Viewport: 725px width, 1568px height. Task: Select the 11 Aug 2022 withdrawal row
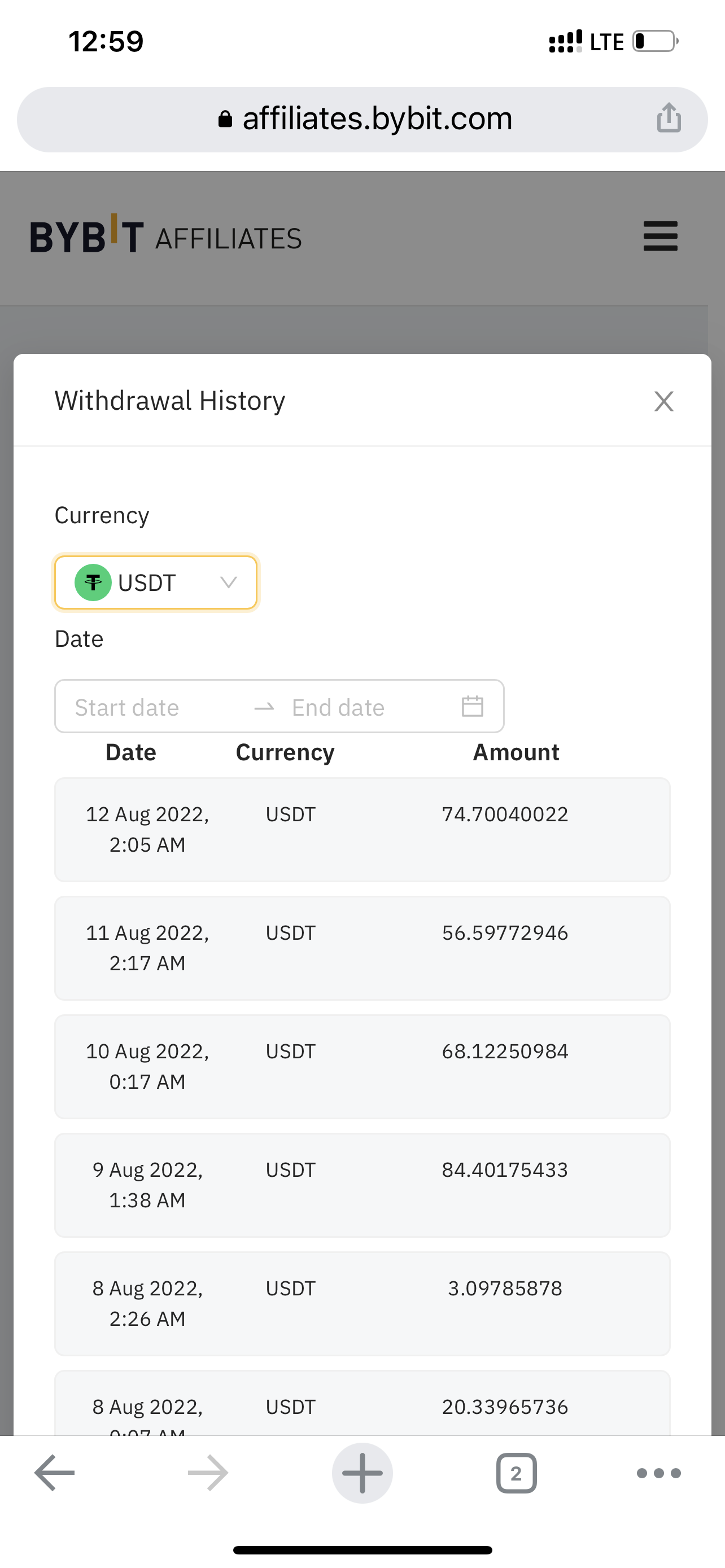(x=362, y=948)
